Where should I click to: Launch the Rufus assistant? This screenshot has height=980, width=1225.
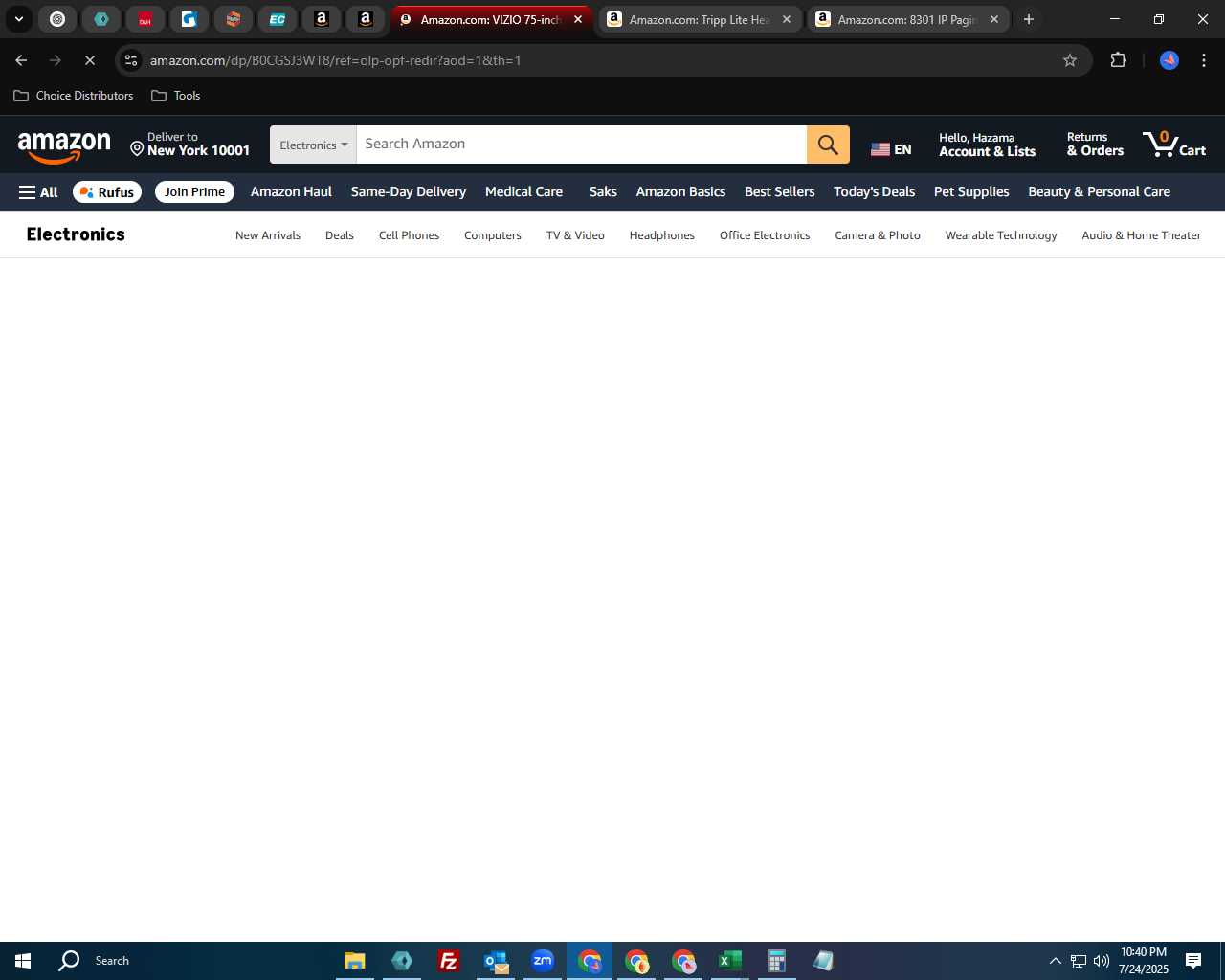coord(107,192)
